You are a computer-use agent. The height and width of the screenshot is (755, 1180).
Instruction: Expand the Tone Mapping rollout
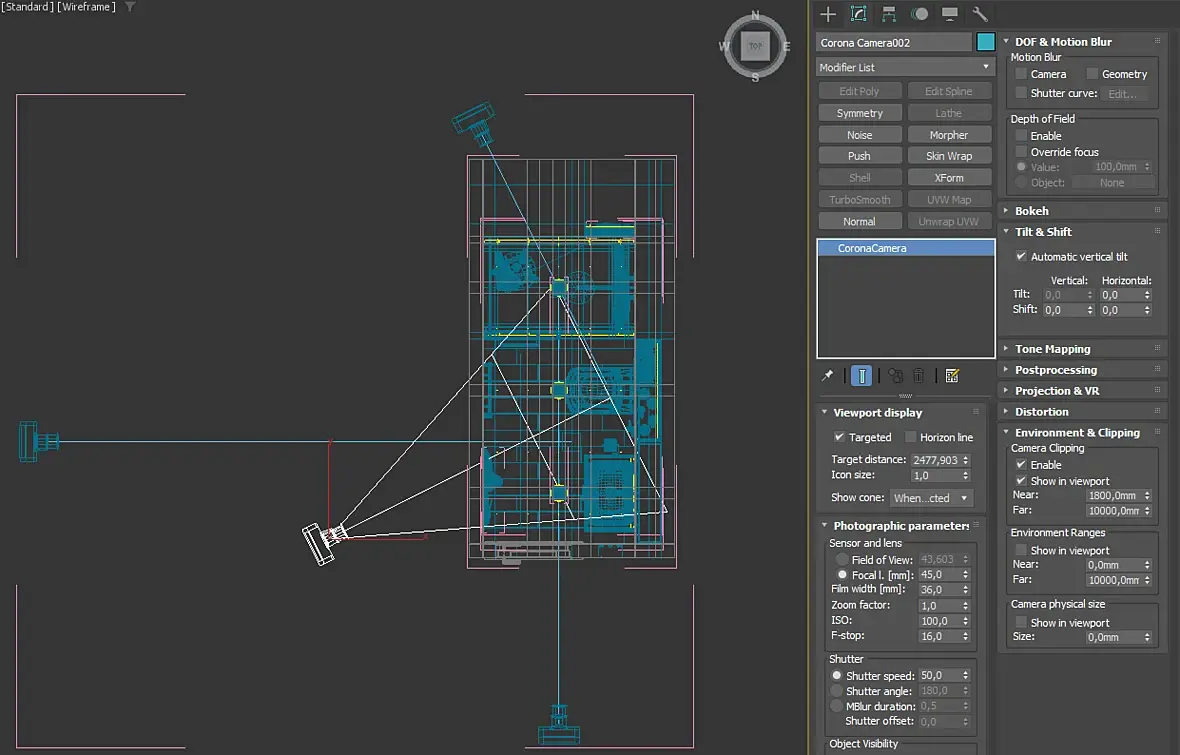coord(1052,349)
